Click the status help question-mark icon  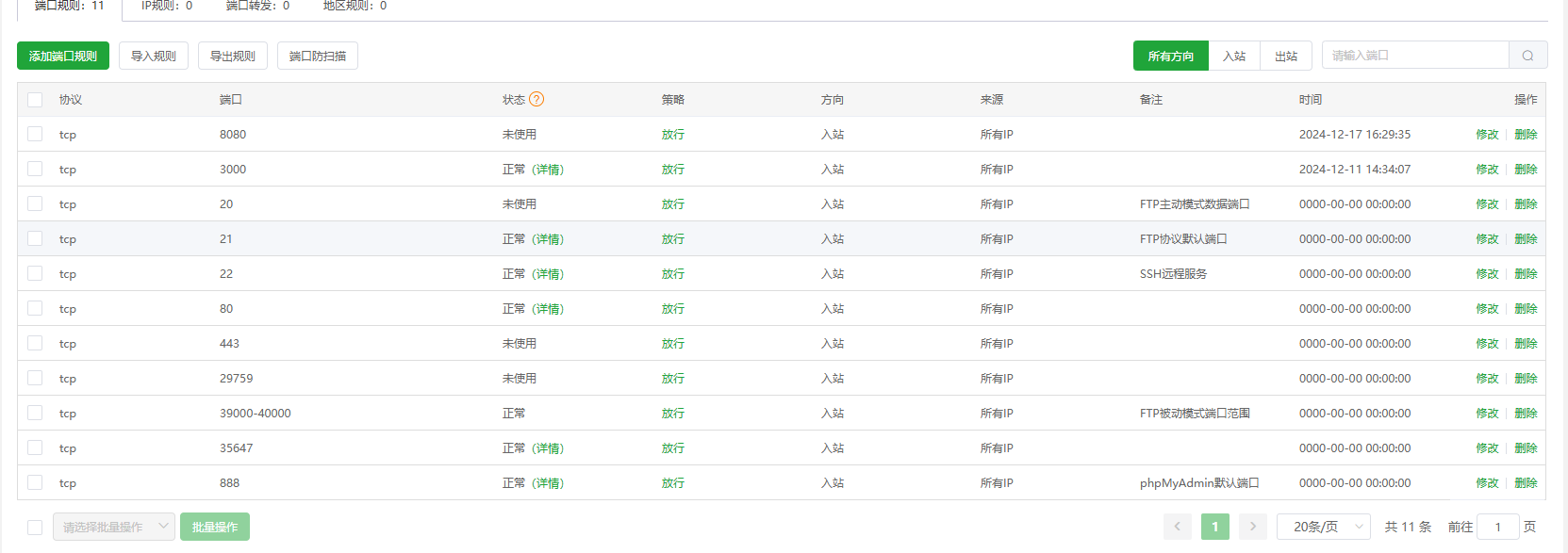pyautogui.click(x=536, y=99)
